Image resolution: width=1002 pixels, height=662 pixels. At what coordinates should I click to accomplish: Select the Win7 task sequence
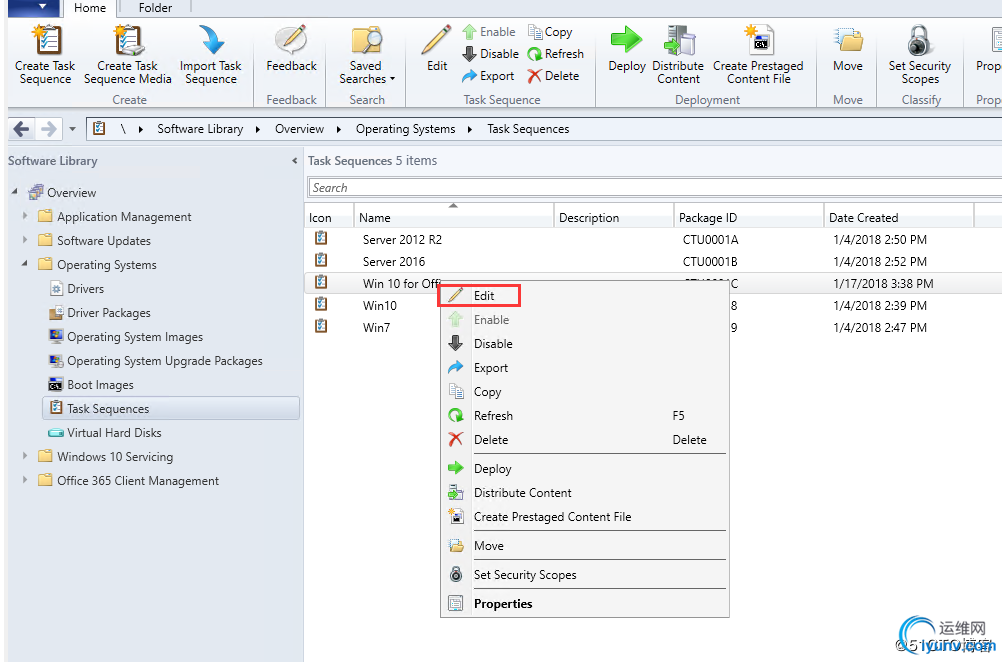tap(376, 328)
